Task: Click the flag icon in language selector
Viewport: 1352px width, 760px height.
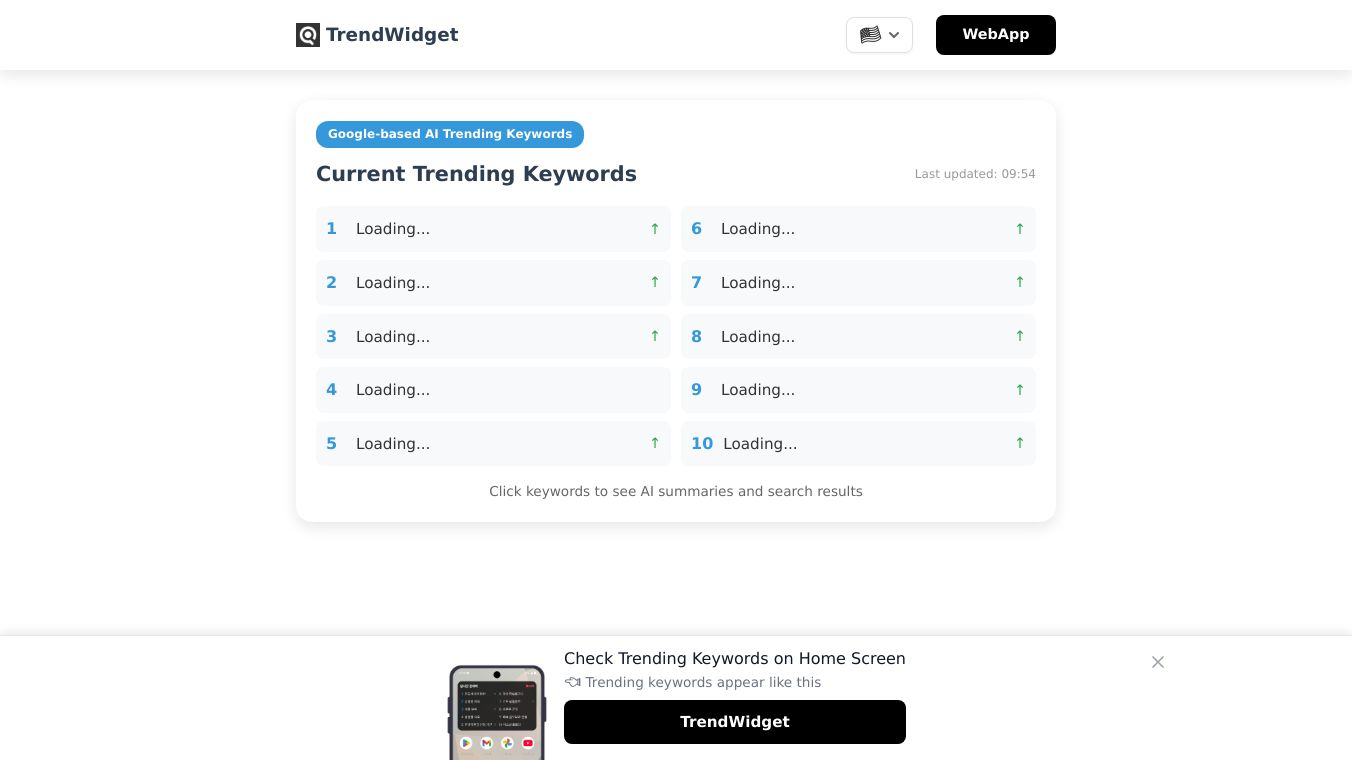Action: point(870,35)
